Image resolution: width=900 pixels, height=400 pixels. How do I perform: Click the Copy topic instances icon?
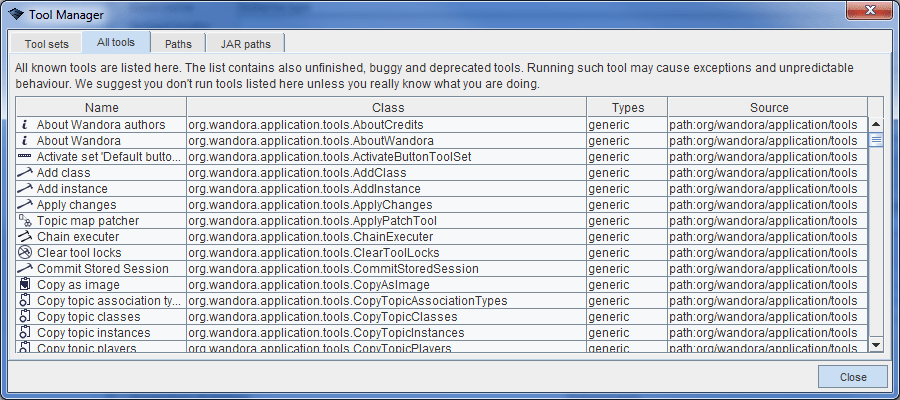click(24, 333)
